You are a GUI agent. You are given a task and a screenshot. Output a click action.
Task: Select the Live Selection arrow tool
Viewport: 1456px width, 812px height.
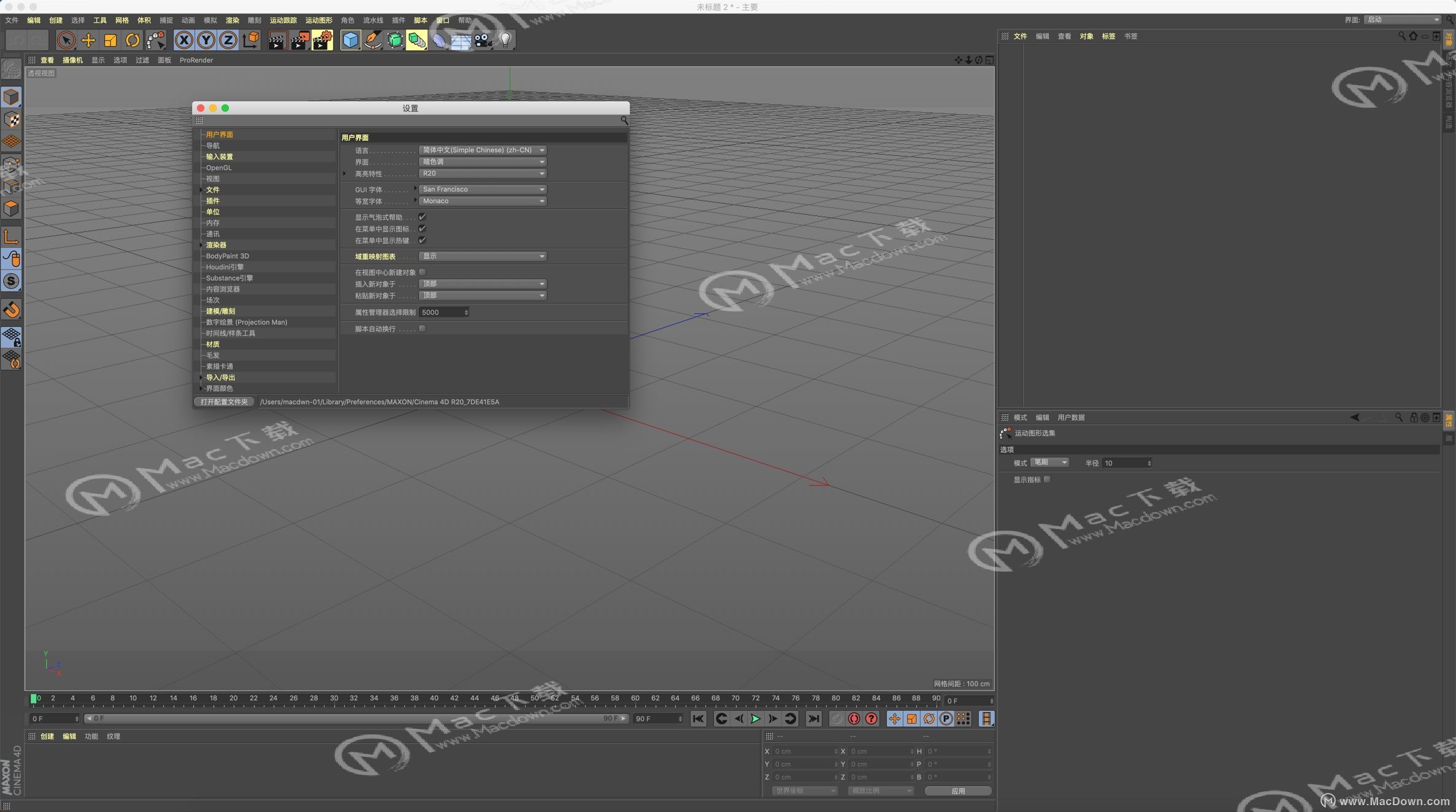pyautogui.click(x=66, y=40)
